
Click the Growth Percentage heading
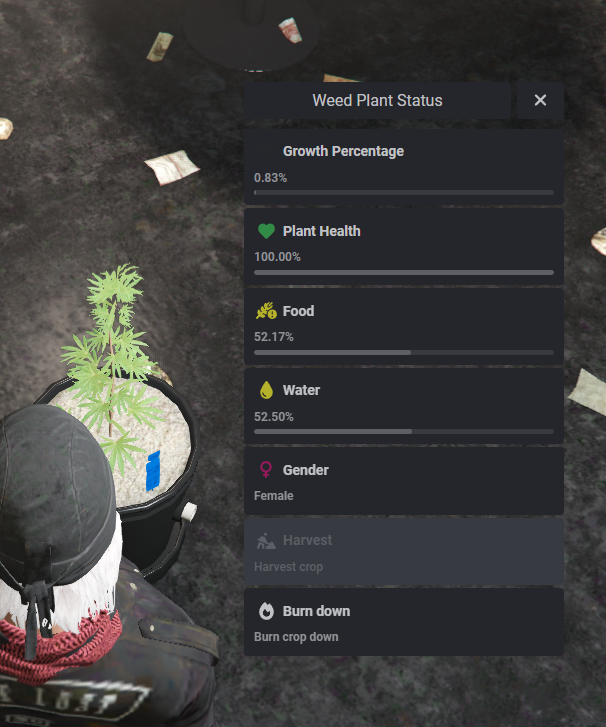tap(343, 151)
